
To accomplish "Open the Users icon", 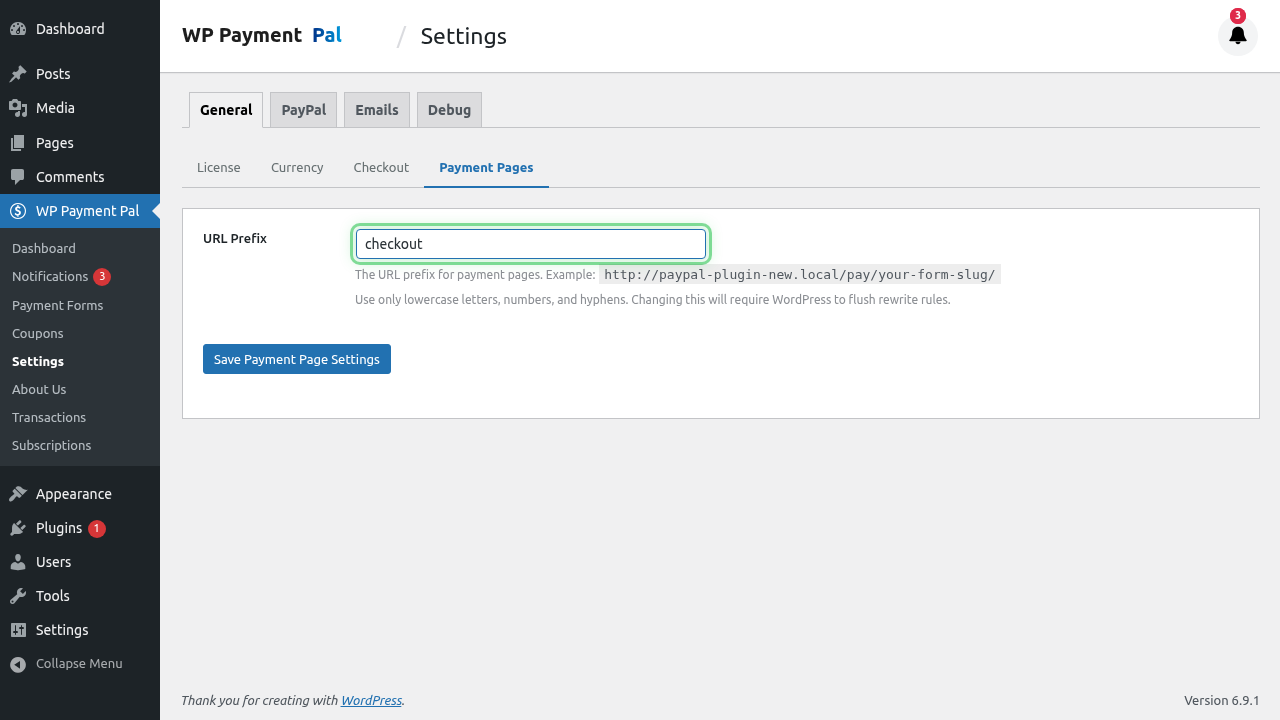I will pyautogui.click(x=18, y=561).
